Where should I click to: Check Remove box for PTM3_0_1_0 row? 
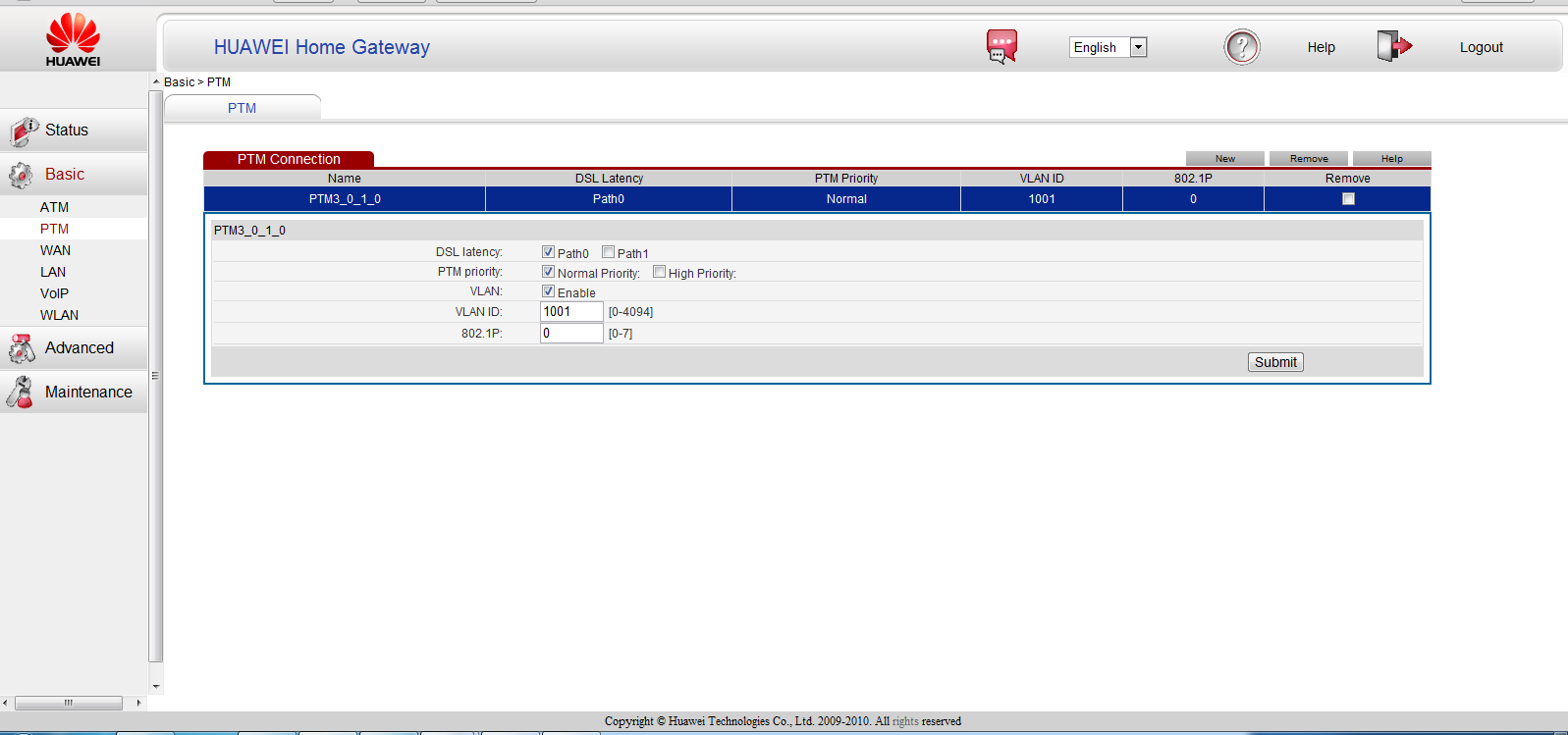[1348, 199]
